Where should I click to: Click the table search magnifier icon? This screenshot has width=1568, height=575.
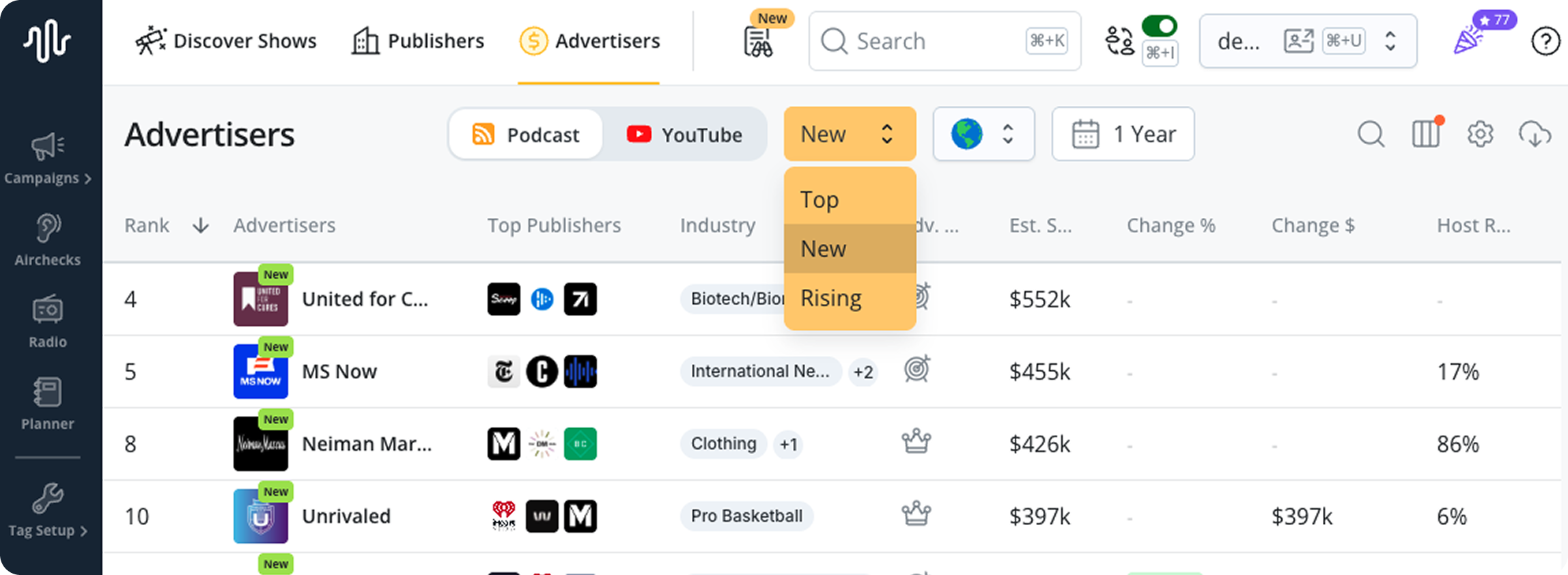[1371, 134]
